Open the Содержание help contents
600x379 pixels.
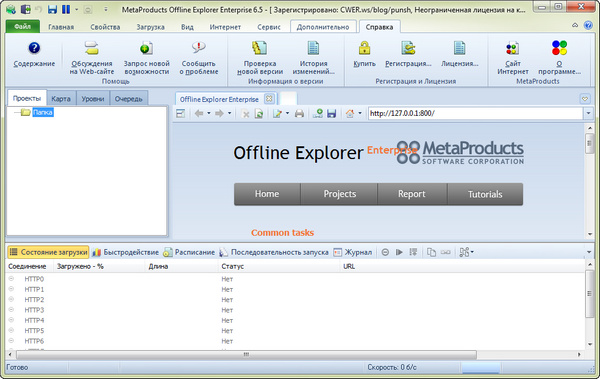pyautogui.click(x=34, y=54)
